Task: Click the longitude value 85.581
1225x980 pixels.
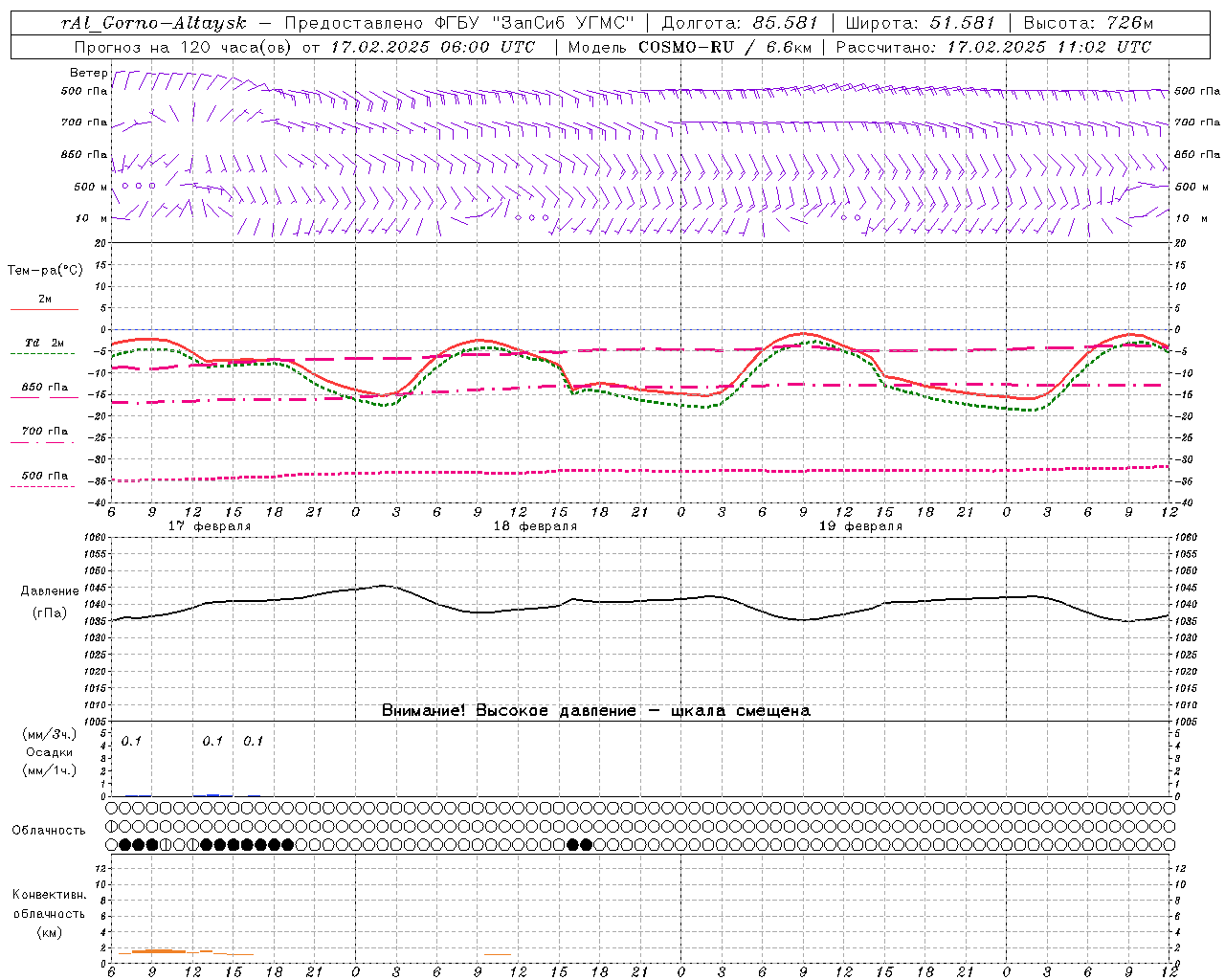Action: coord(778,23)
